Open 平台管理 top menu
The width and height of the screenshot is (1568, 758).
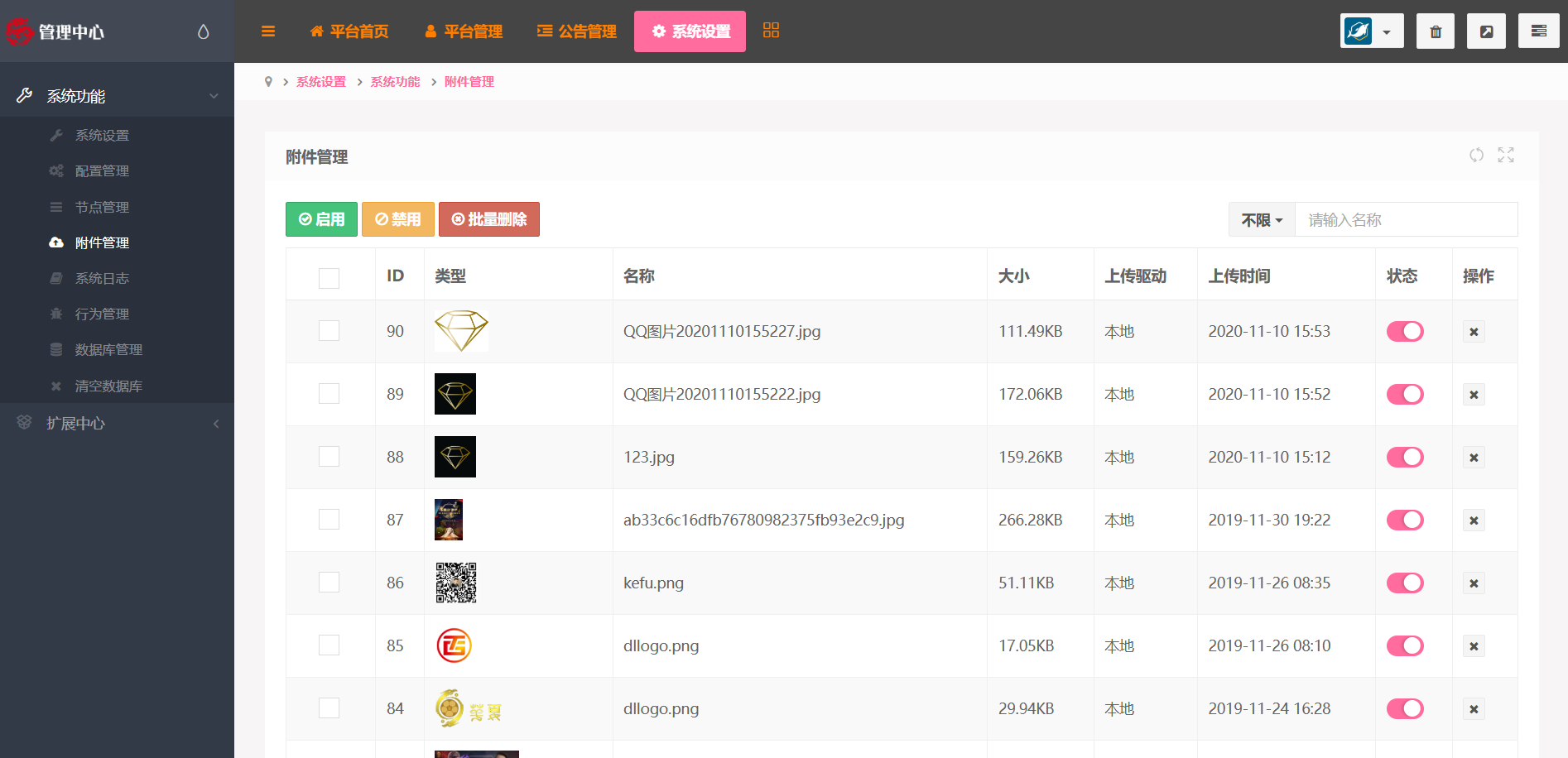click(x=463, y=31)
